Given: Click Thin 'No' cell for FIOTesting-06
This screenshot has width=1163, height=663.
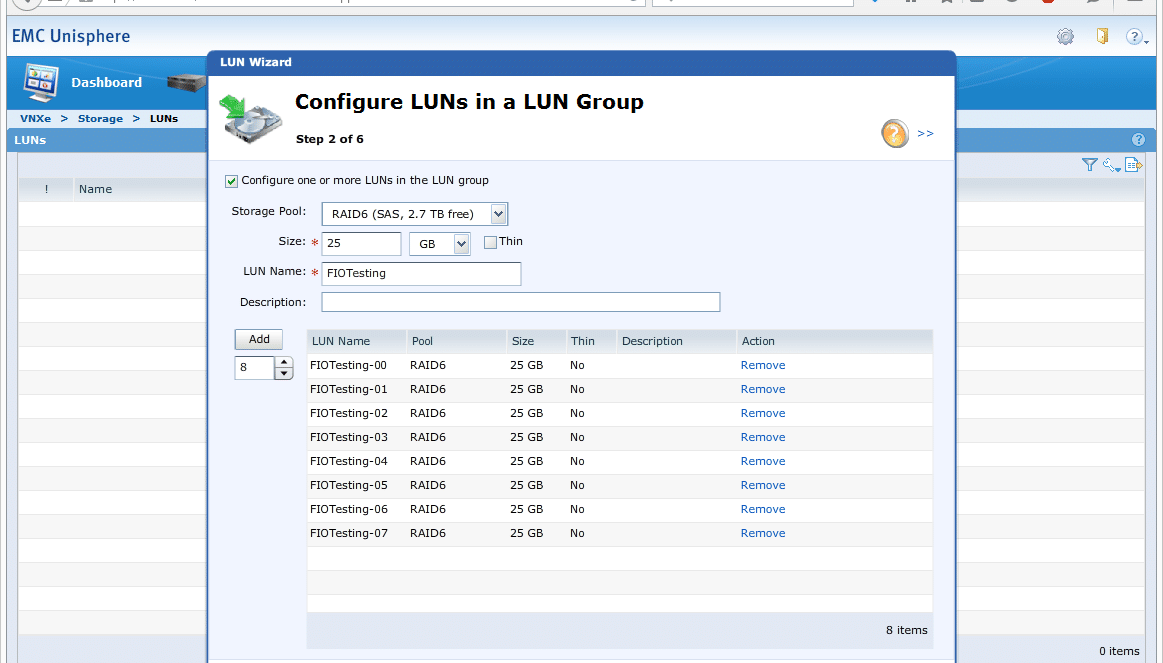Looking at the screenshot, I should pyautogui.click(x=577, y=509).
